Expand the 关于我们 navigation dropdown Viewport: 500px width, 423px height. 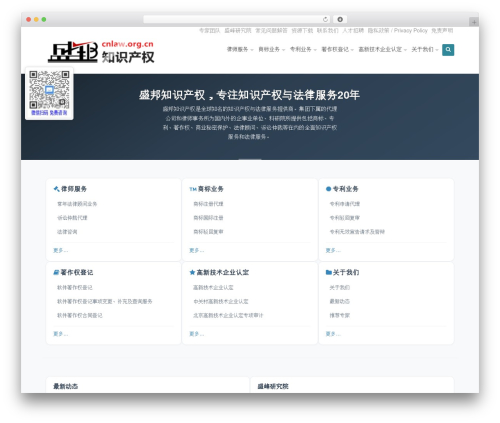click(425, 49)
